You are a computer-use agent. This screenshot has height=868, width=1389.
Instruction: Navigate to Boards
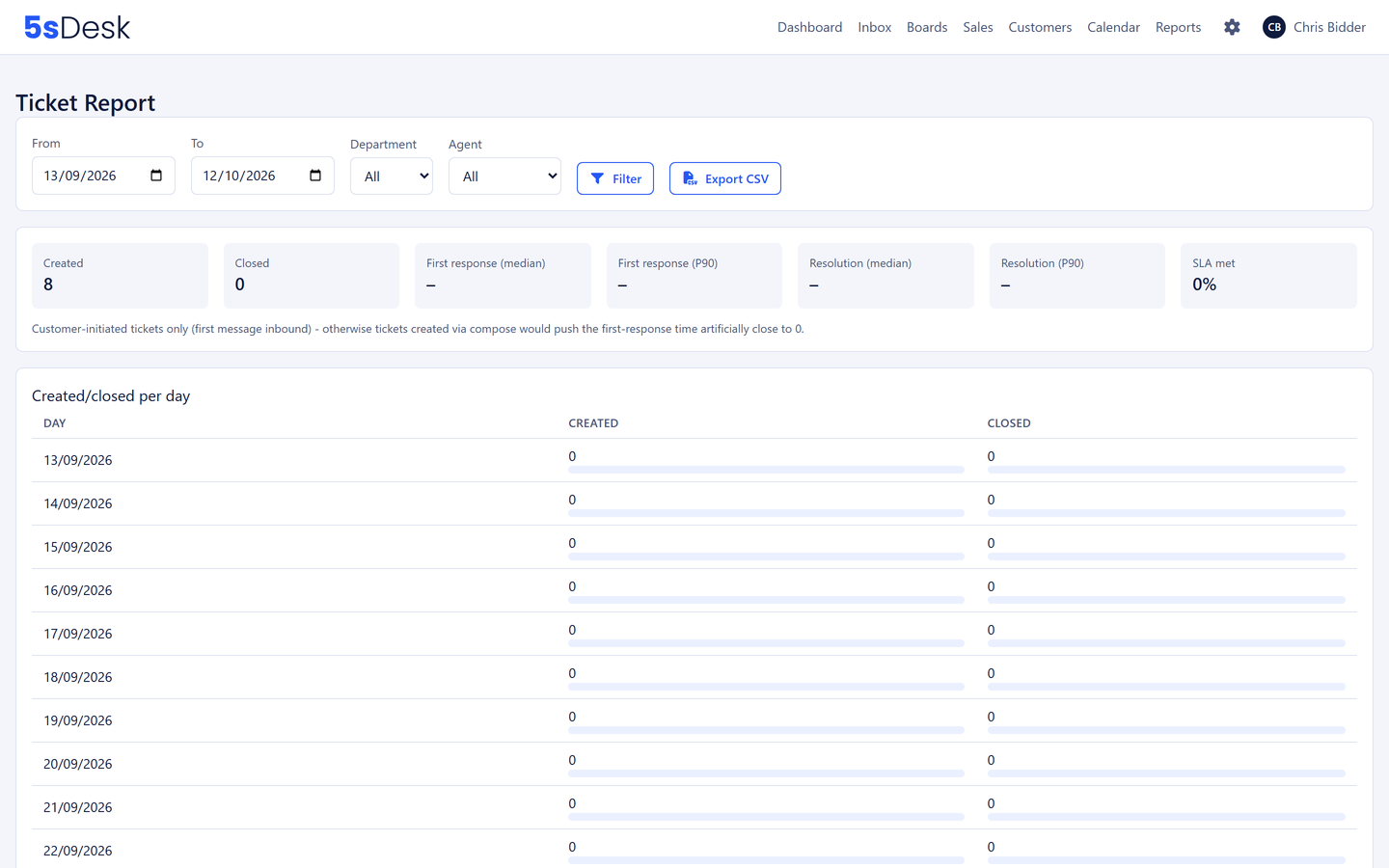pyautogui.click(x=927, y=27)
